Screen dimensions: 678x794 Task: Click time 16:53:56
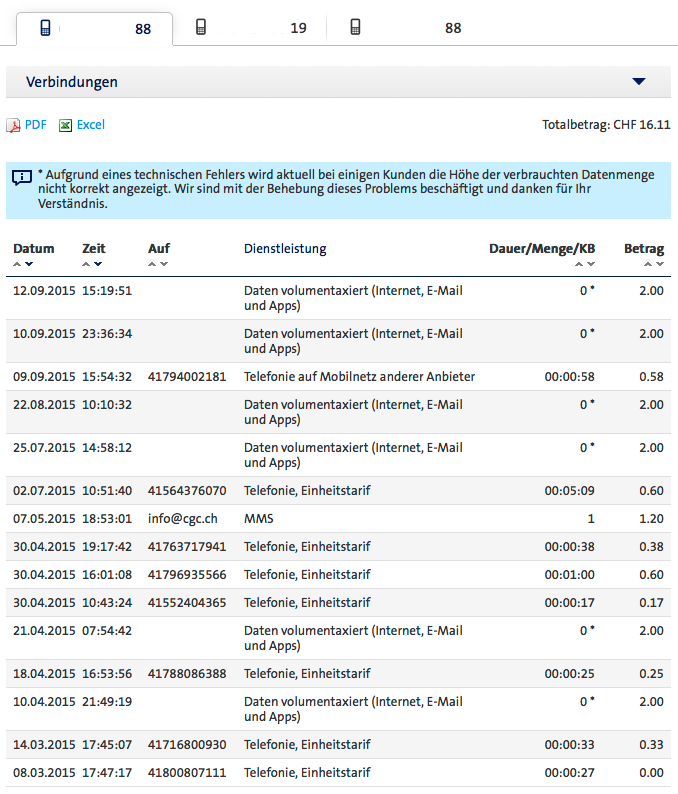[107, 674]
